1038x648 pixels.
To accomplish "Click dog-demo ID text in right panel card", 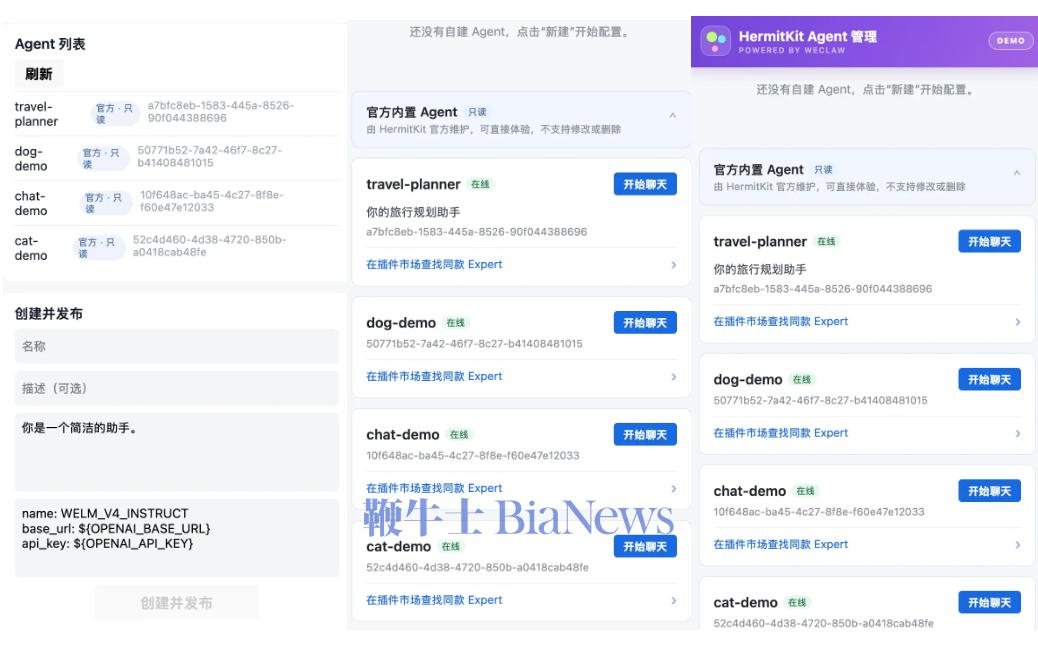I will coord(820,400).
